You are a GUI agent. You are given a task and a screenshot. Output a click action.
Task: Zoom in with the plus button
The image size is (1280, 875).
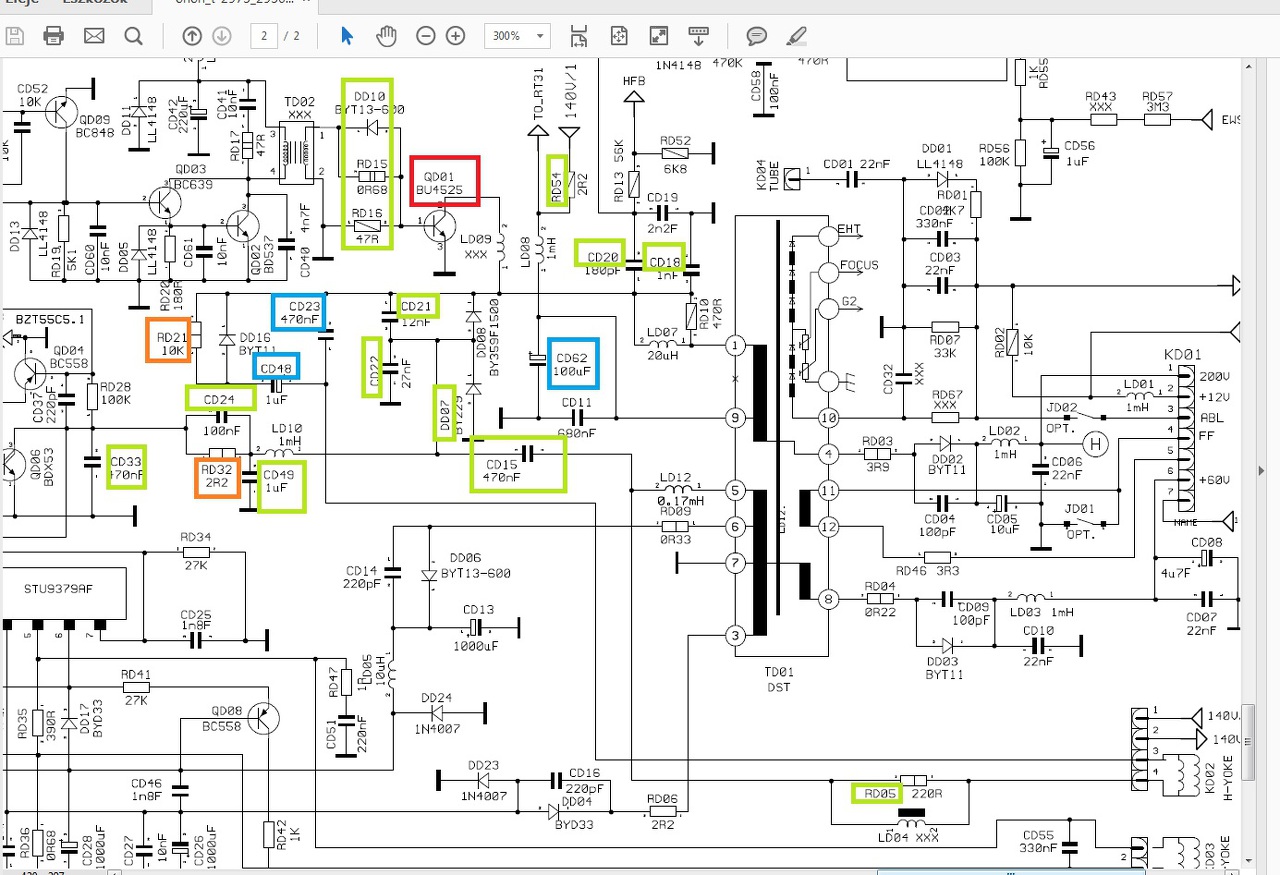click(456, 36)
